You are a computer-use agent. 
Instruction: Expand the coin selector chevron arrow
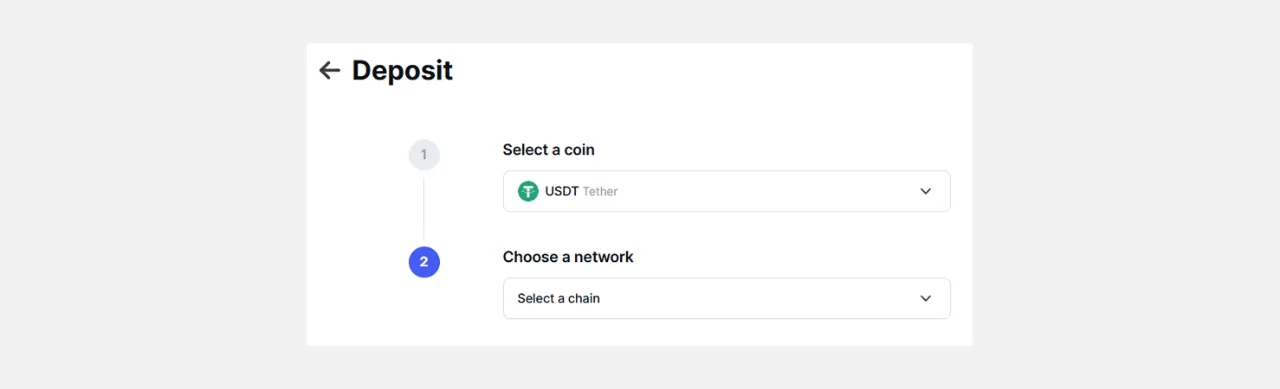pyautogui.click(x=925, y=191)
